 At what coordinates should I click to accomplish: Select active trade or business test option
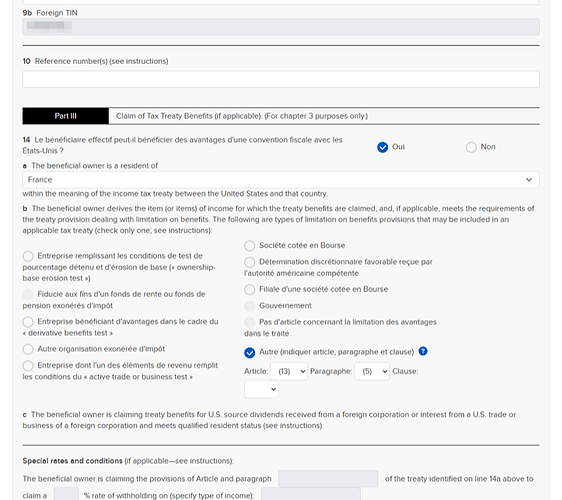pyautogui.click(x=28, y=366)
